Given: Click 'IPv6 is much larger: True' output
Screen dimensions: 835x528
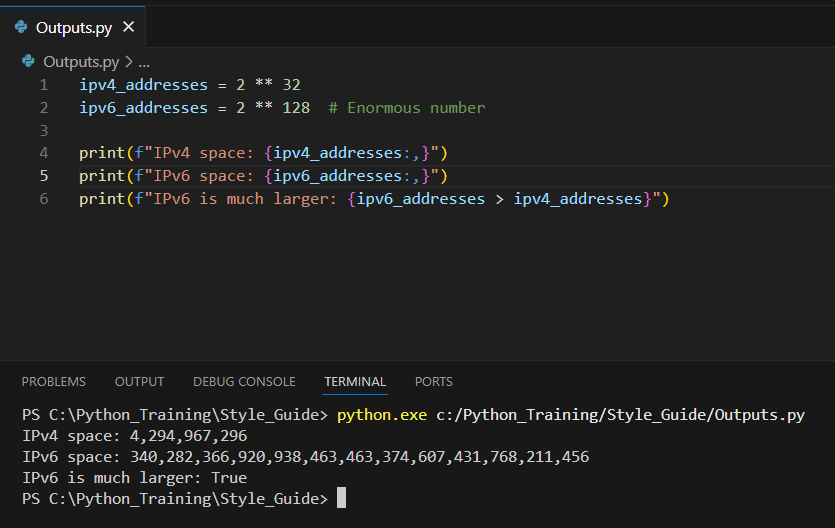Looking at the screenshot, I should coord(134,478).
